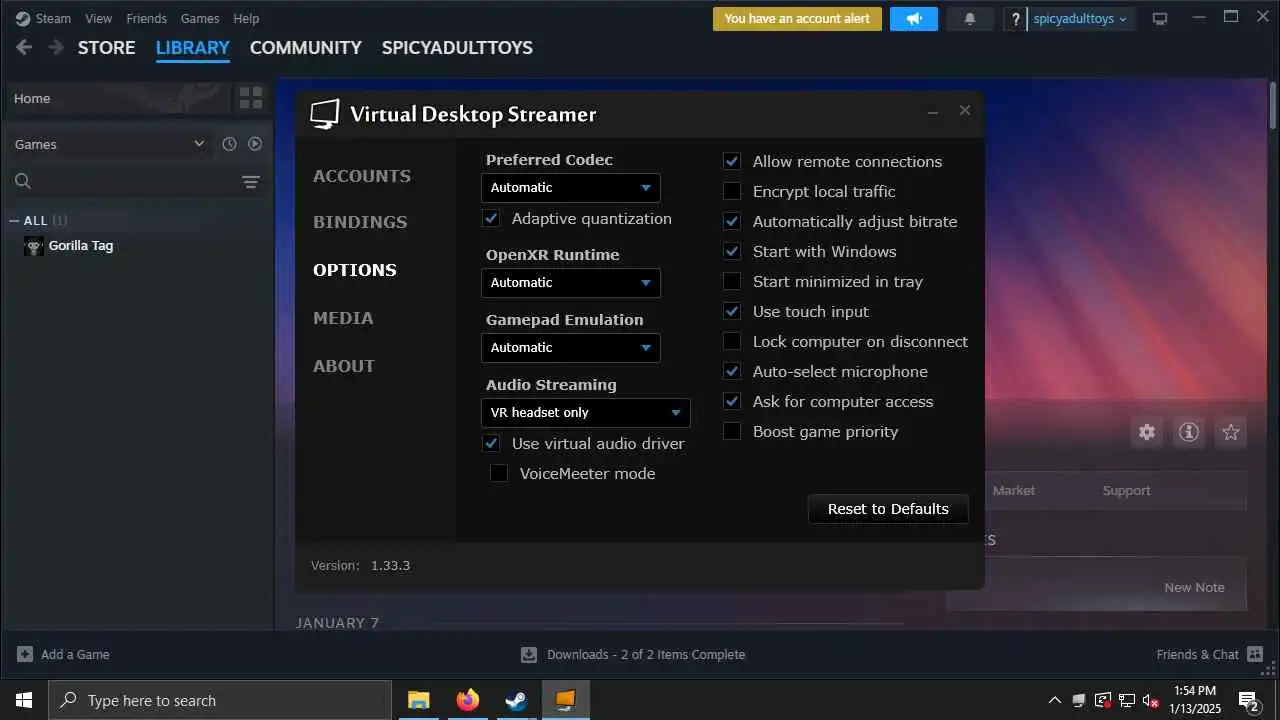
Task: Open the Windows notification center icon
Action: [1248, 700]
